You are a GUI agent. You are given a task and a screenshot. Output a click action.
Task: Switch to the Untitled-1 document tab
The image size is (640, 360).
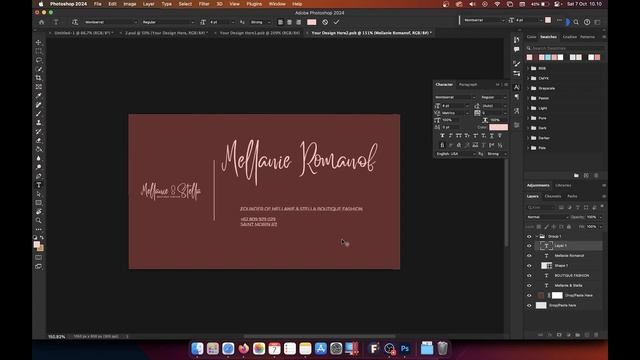84,33
